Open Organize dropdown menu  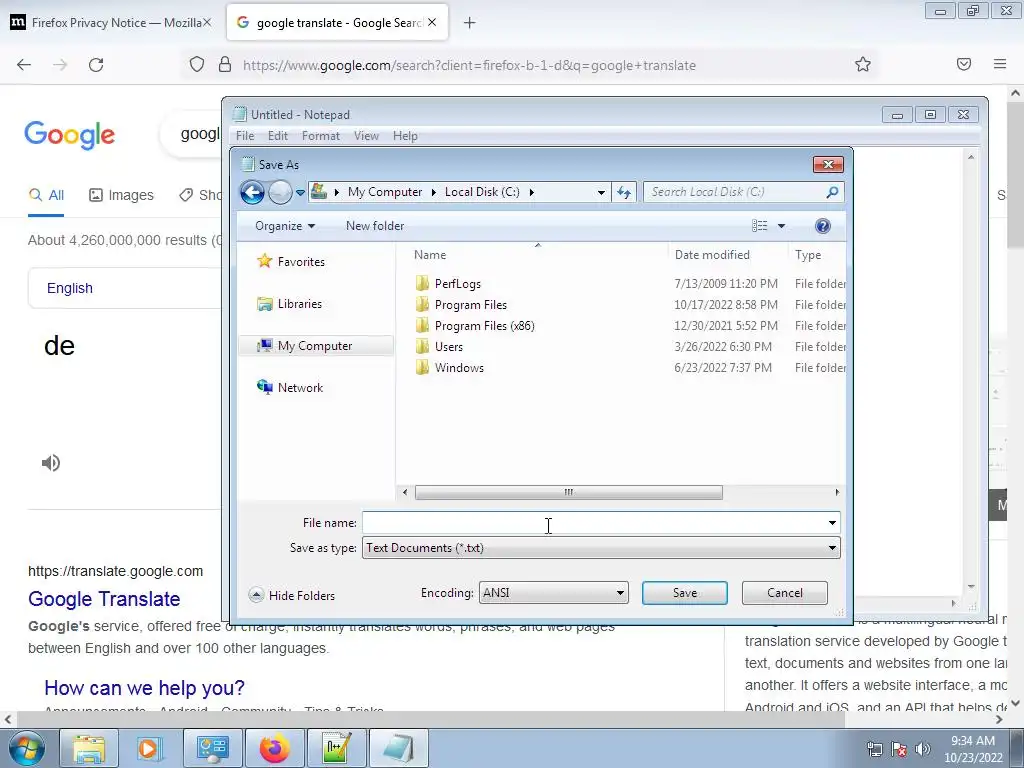pyautogui.click(x=285, y=226)
